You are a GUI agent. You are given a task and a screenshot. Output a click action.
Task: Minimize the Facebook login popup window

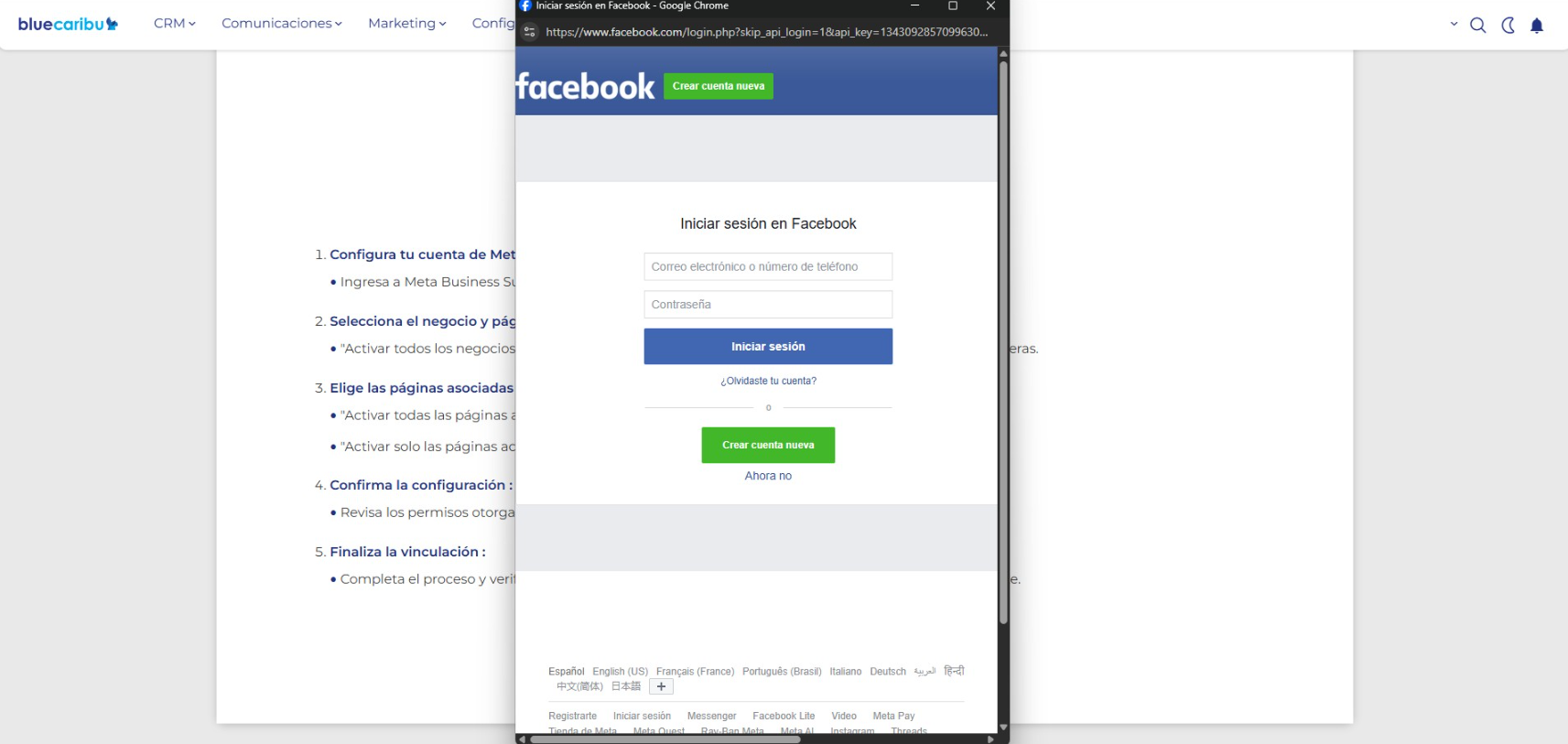point(914,5)
